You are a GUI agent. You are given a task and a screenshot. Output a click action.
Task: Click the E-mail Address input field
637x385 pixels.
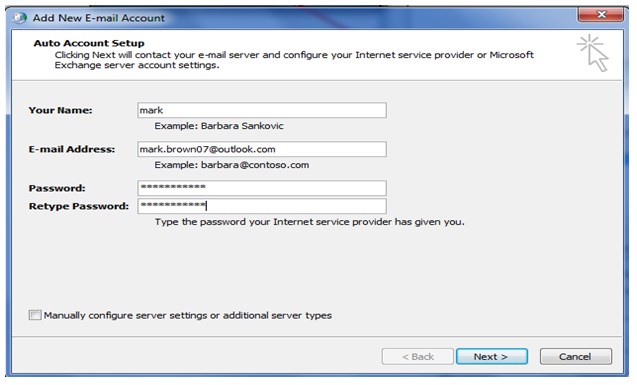[262, 149]
